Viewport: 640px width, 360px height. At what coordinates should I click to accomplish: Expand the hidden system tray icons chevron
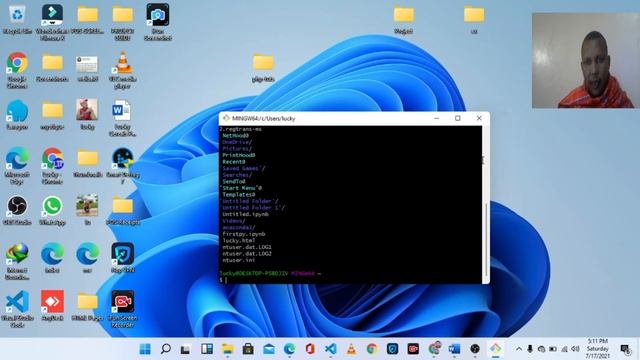click(519, 349)
